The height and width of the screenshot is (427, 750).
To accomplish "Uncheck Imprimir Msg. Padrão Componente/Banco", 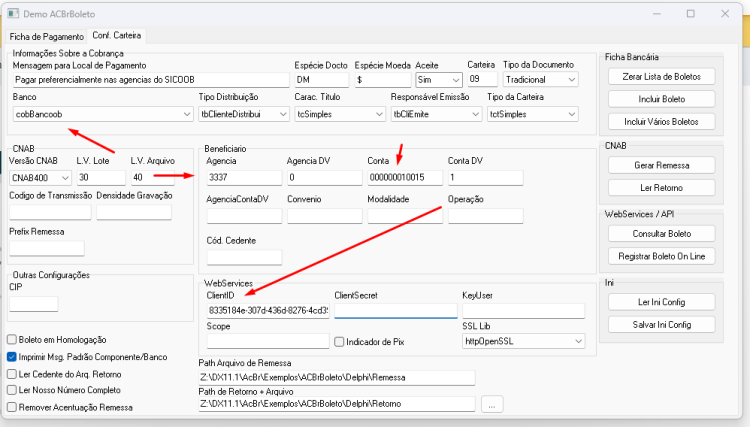I will pyautogui.click(x=12, y=357).
